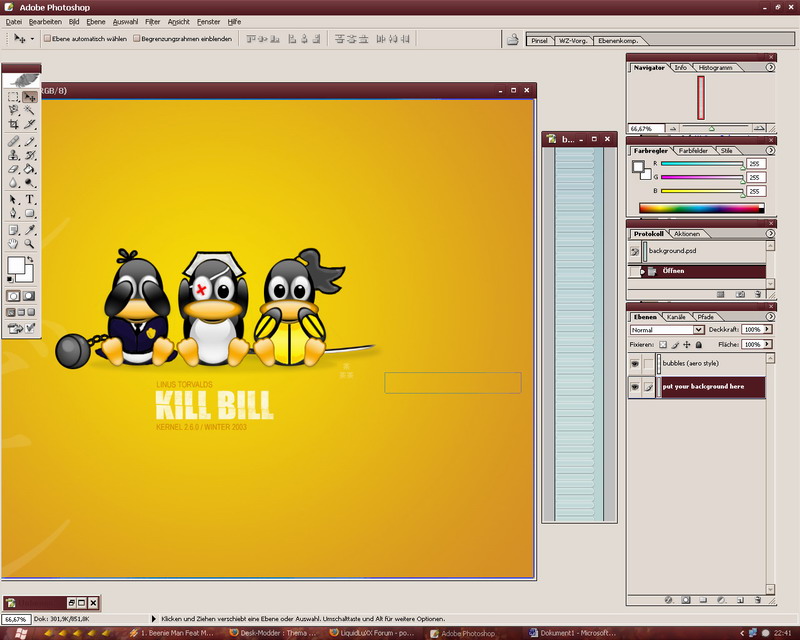Swap foreground and background colors arrow
Screen dimensions: 800x640
coord(30,260)
